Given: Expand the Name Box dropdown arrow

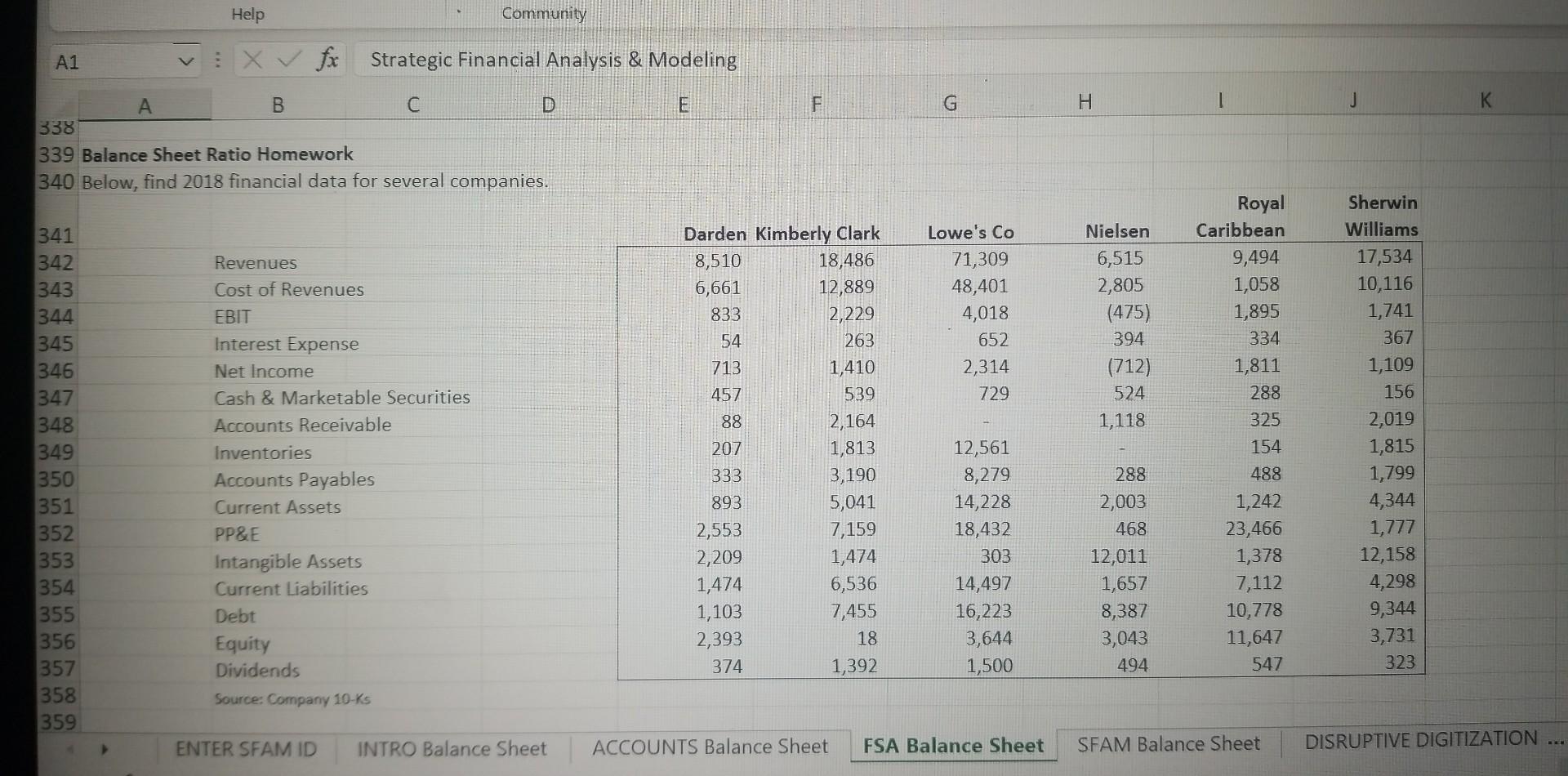Looking at the screenshot, I should tap(187, 61).
